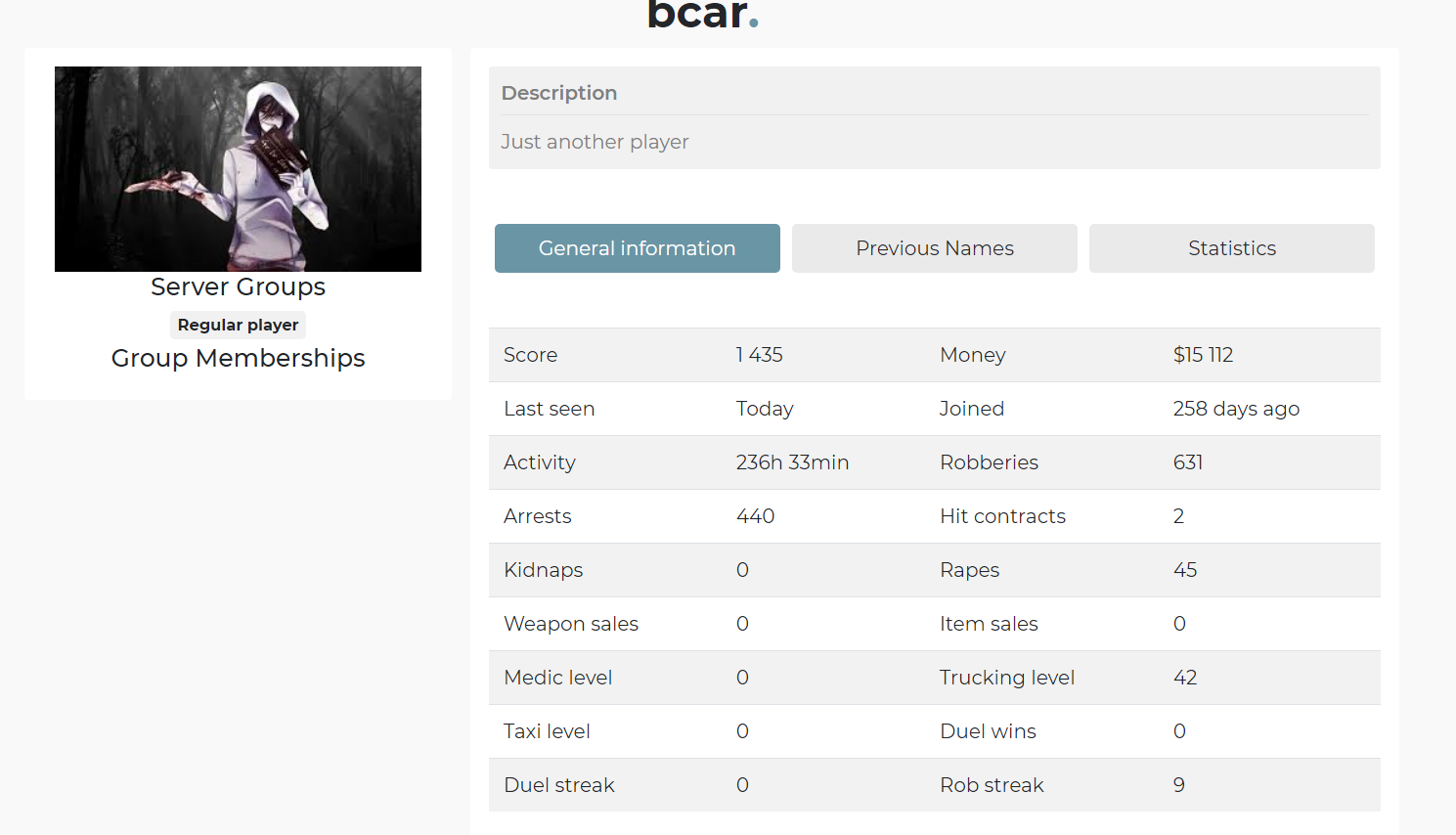
Task: Select the Server Groups heading
Action: coord(238,286)
